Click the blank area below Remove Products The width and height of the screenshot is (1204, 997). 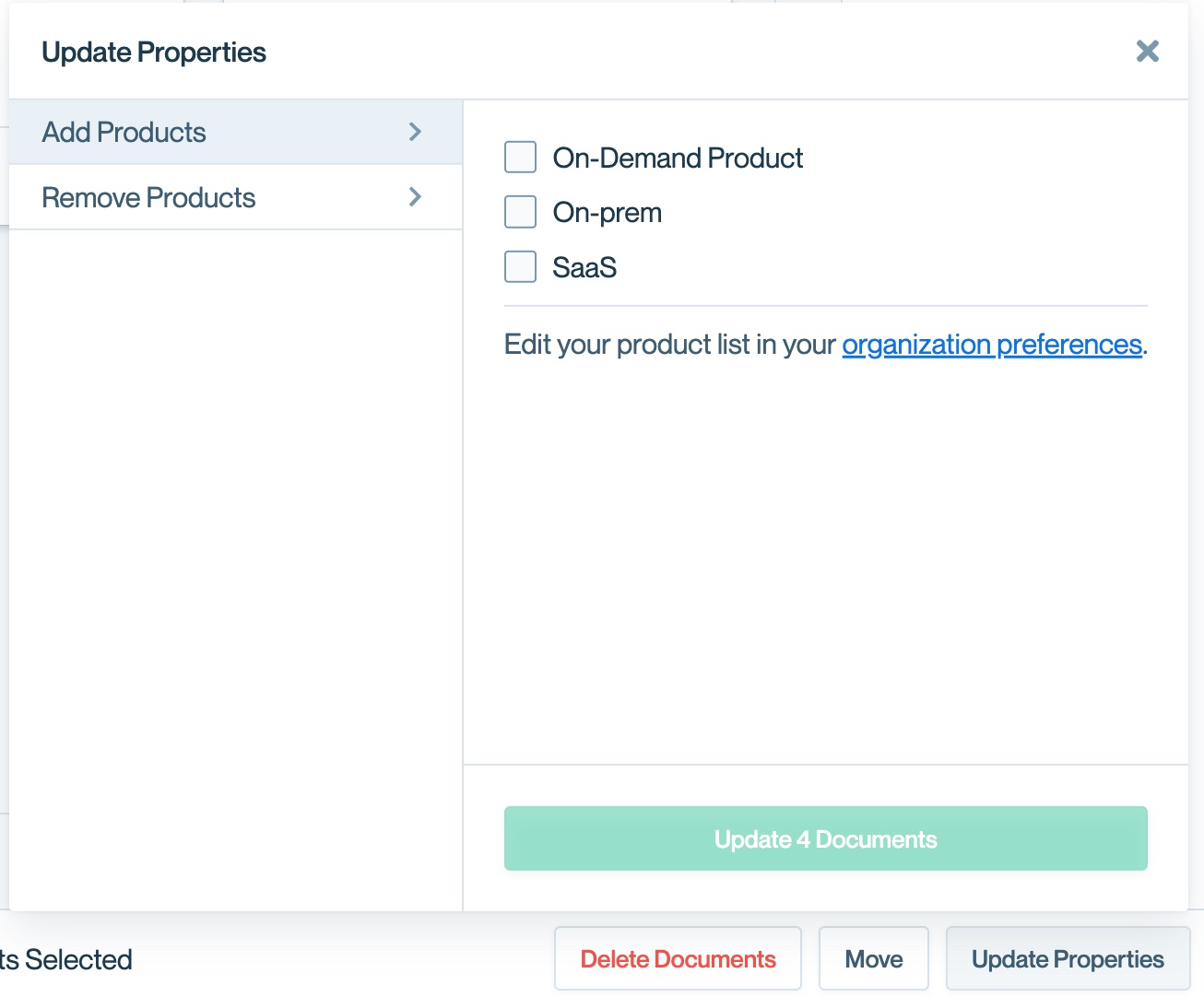pyautogui.click(x=235, y=553)
